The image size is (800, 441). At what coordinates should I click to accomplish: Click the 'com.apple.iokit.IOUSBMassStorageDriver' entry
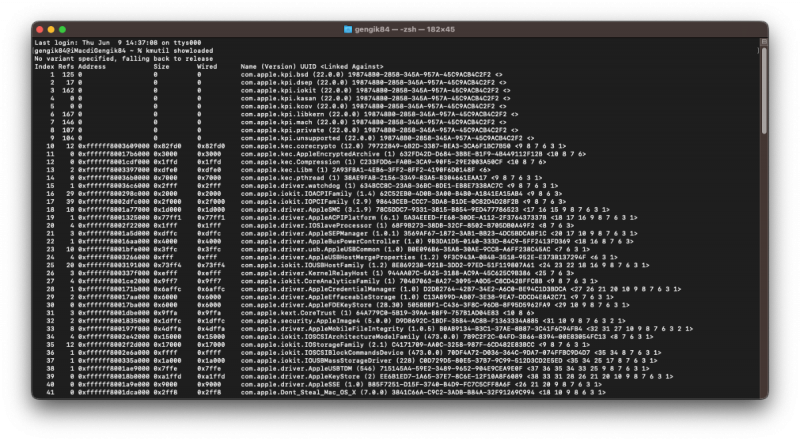click(316, 361)
